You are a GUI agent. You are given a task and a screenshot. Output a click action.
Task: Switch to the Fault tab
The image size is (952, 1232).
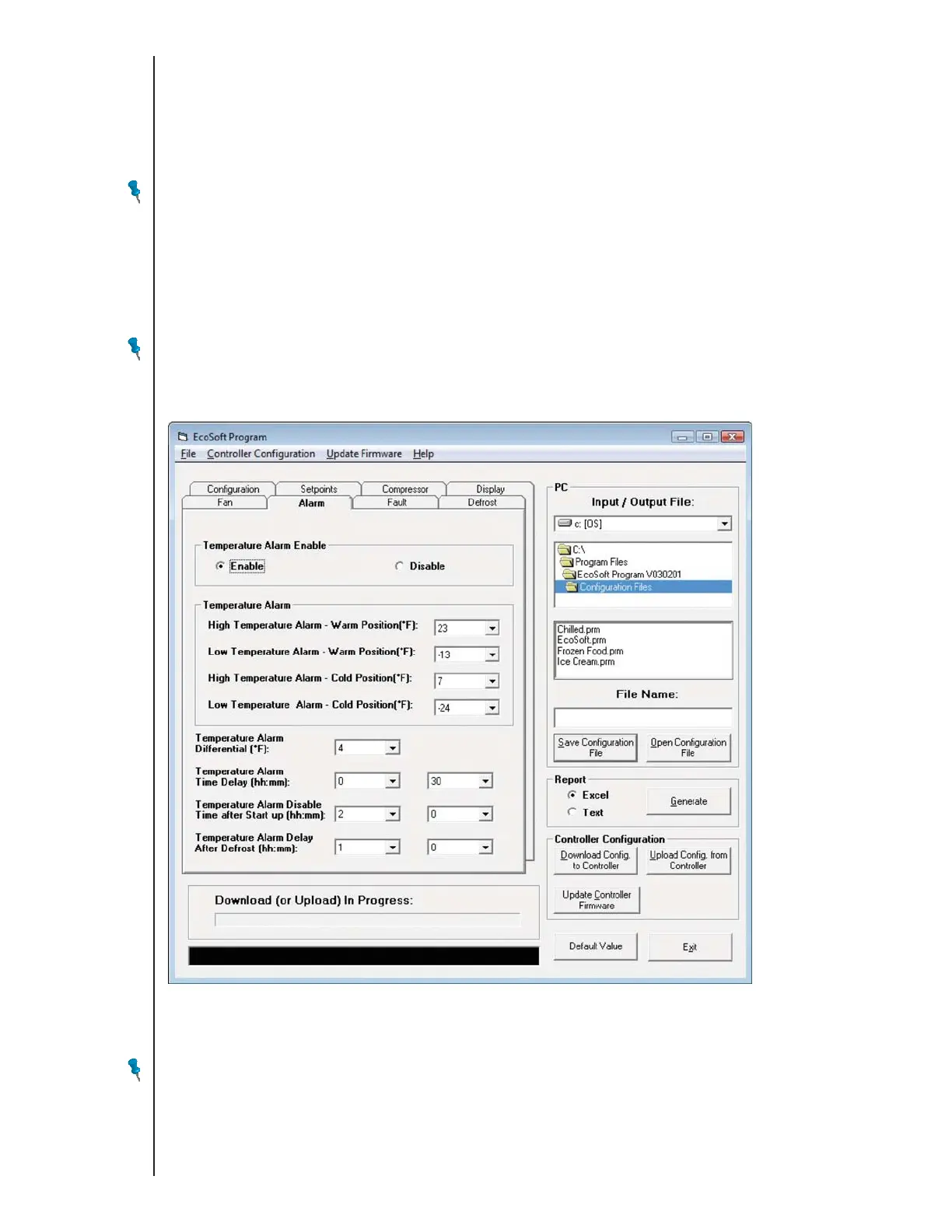click(x=397, y=502)
